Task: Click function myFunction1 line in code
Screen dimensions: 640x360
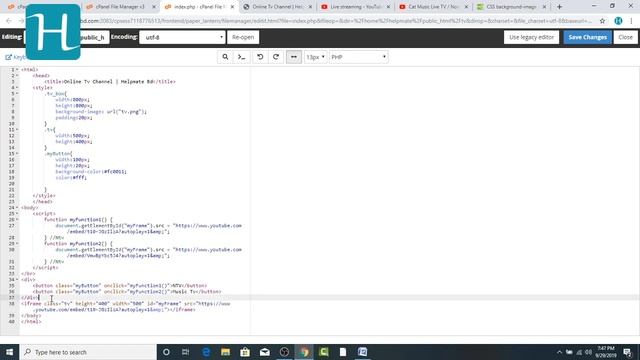Action: tap(78, 220)
